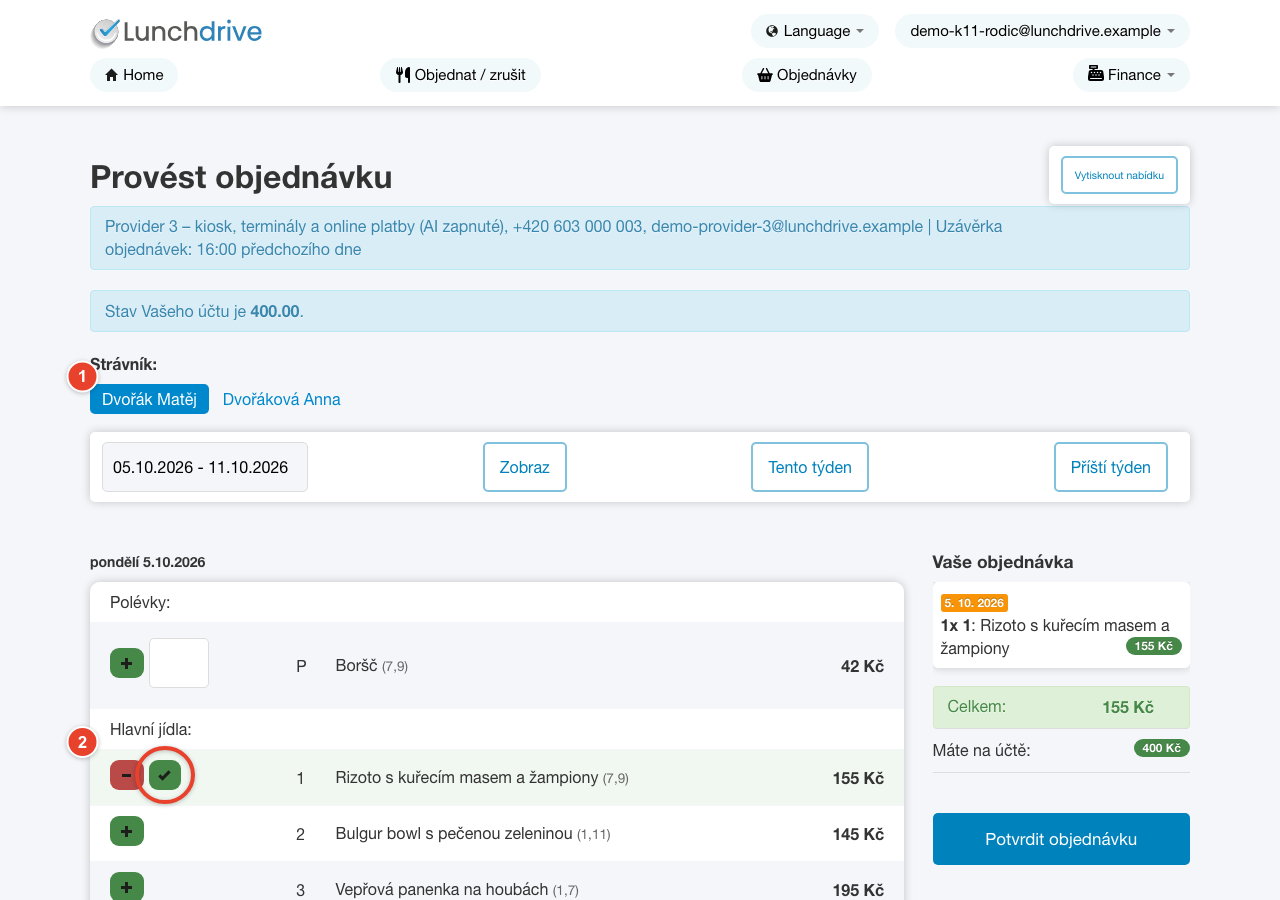The image size is (1280, 900).
Task: Click the Zobraz button
Action: pyautogui.click(x=525, y=467)
